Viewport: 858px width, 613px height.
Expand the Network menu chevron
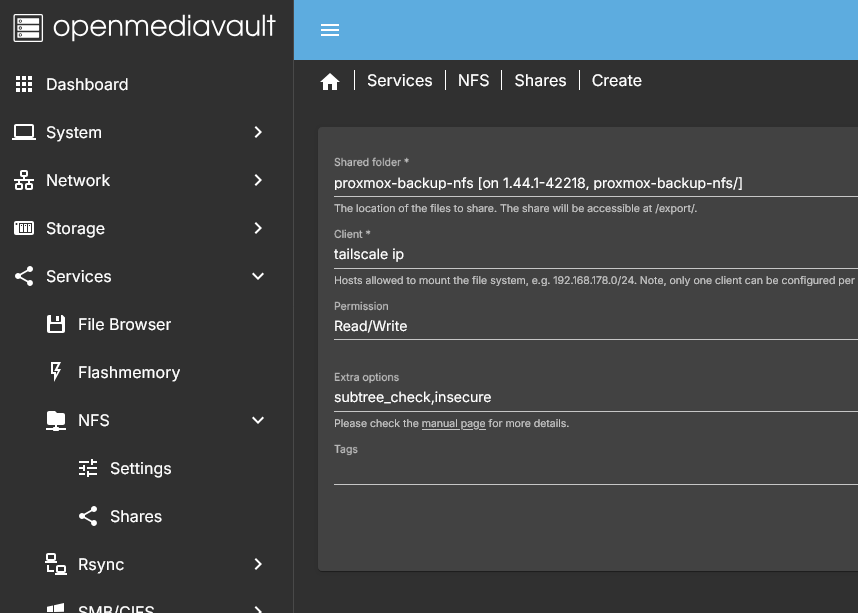click(x=258, y=180)
